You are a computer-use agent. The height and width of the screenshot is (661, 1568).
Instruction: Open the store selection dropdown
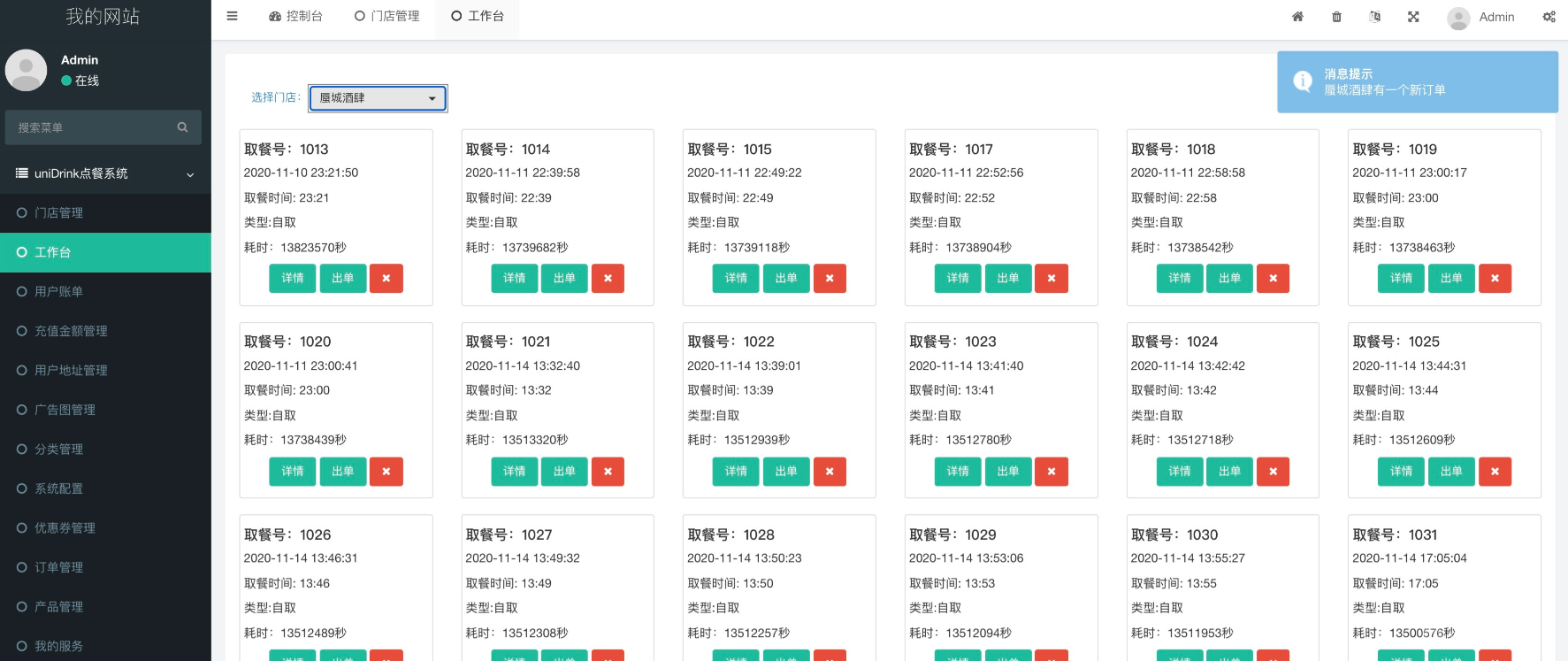tap(378, 98)
